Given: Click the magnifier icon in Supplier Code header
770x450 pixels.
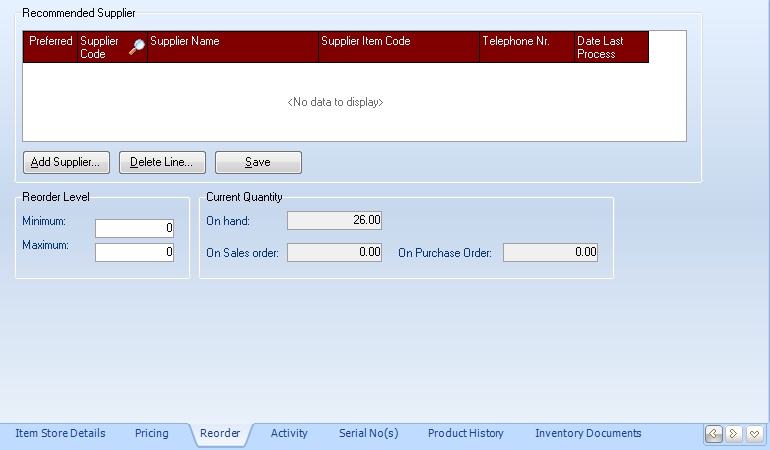Looking at the screenshot, I should (x=137, y=47).
